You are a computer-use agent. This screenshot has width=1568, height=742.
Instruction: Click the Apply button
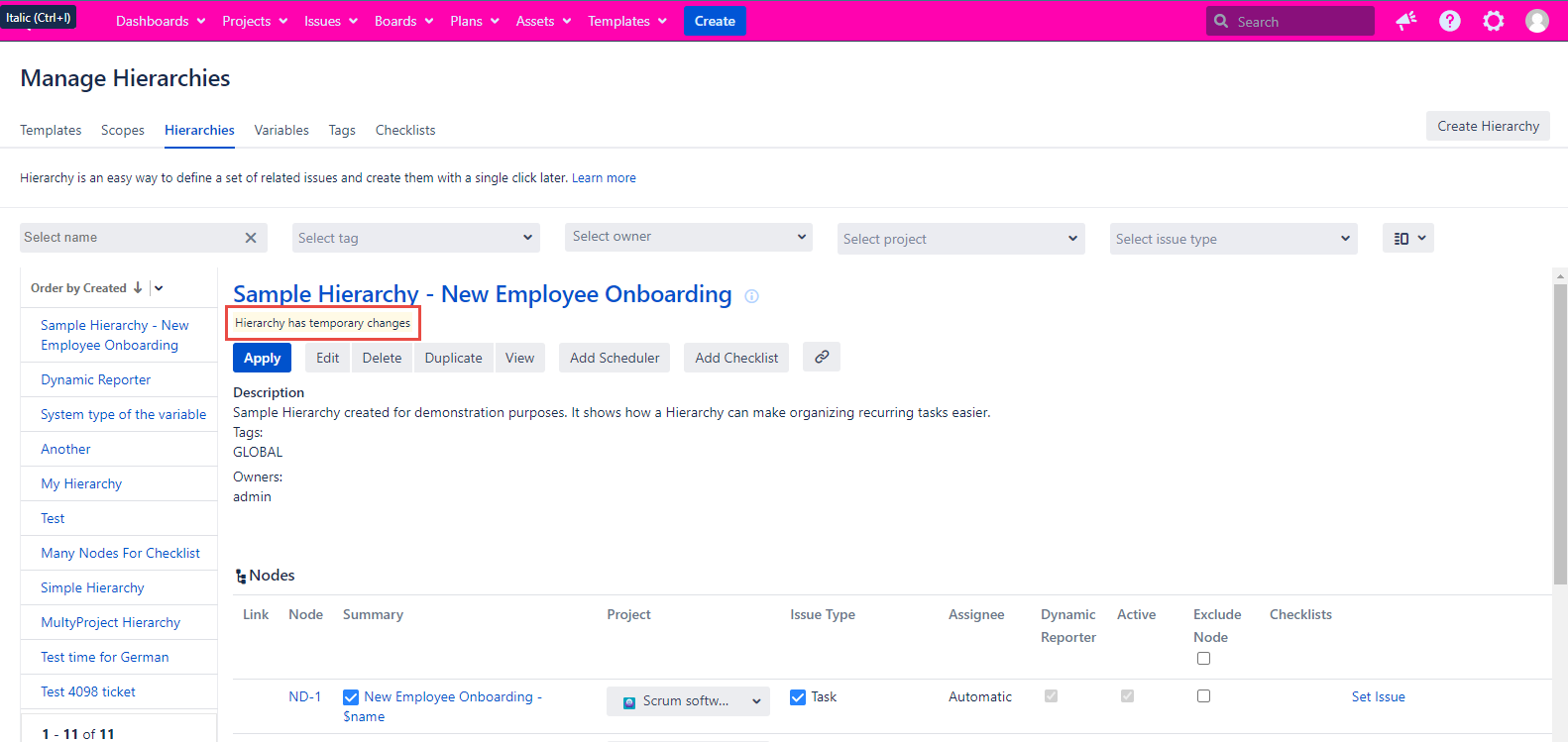[x=262, y=358]
